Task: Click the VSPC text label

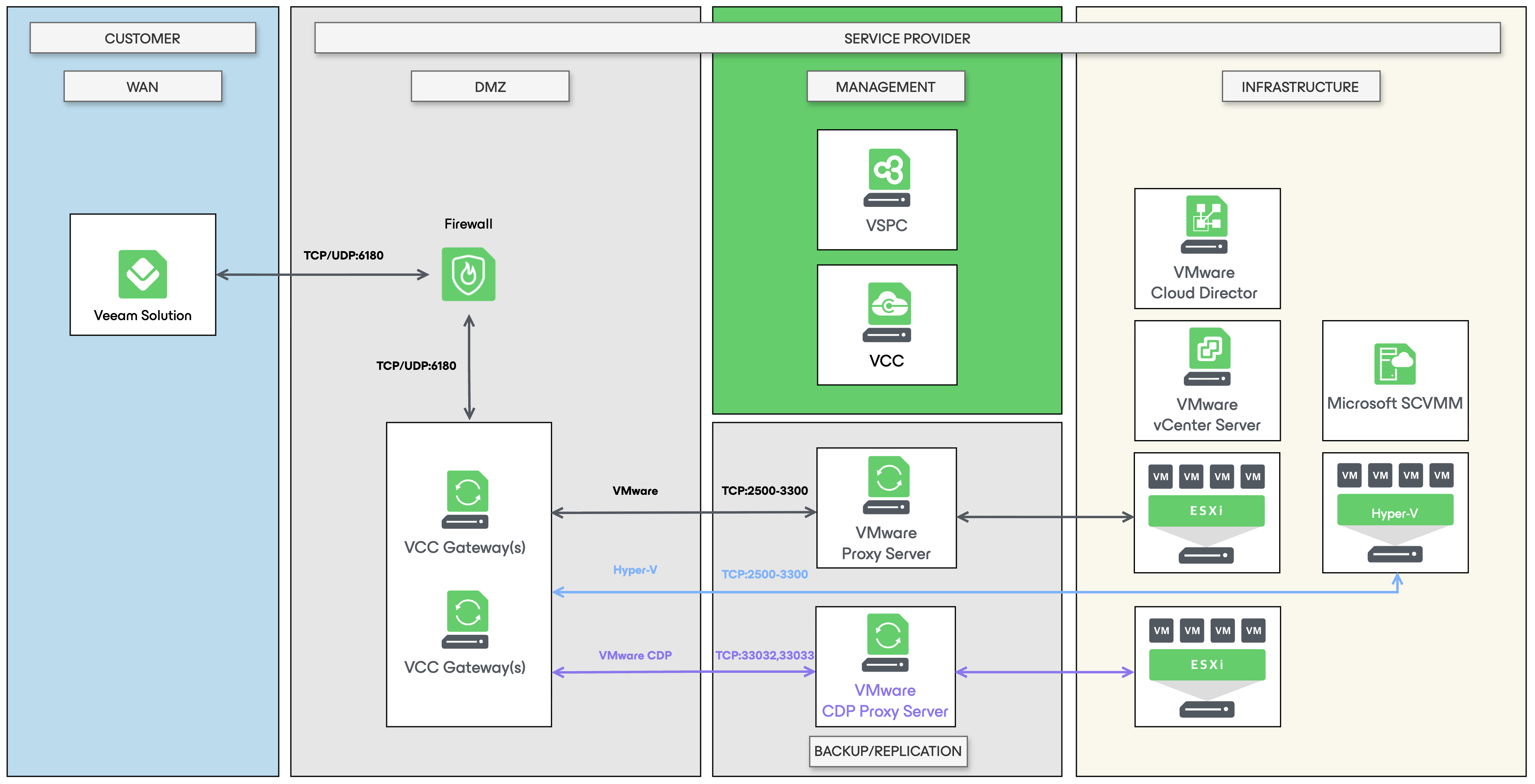Action: click(x=887, y=225)
